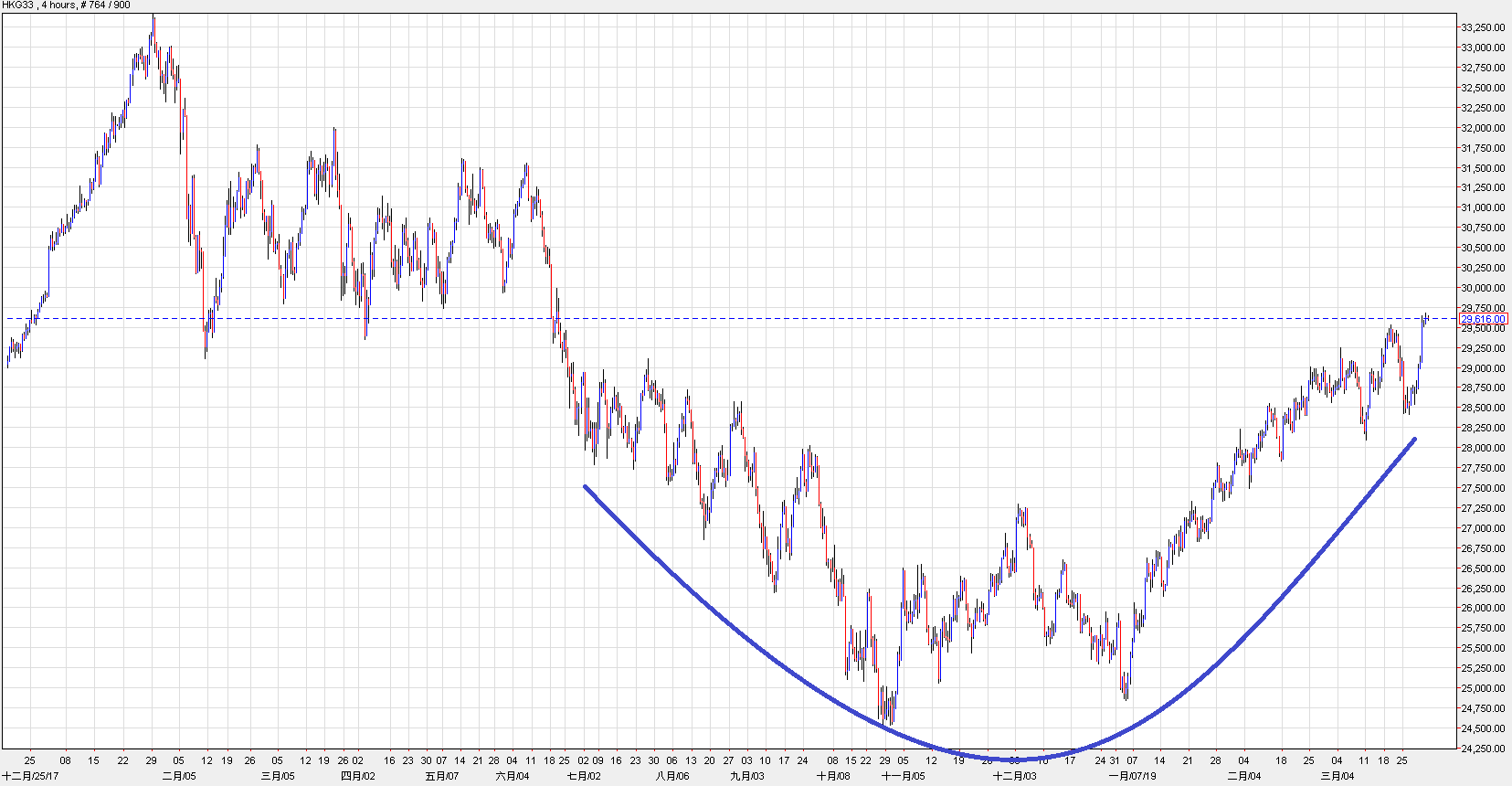Click the 27,000.00 price axis label

click(1483, 528)
